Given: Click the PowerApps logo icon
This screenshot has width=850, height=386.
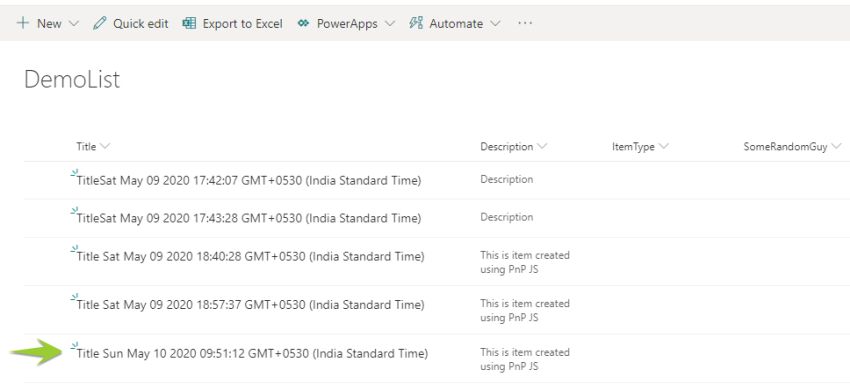Looking at the screenshot, I should pyautogui.click(x=304, y=23).
